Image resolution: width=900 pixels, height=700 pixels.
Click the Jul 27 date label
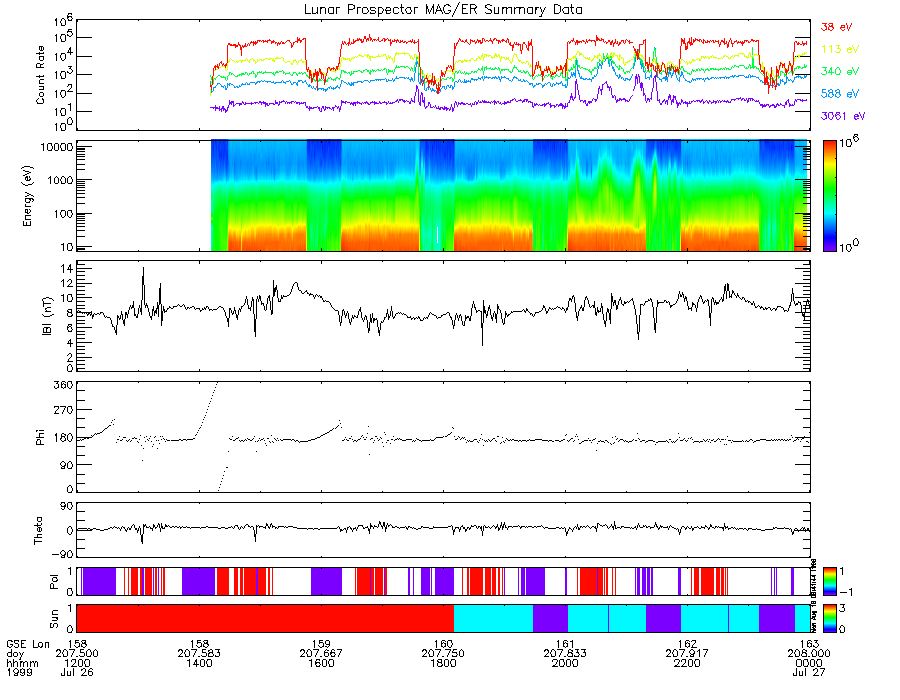pyautogui.click(x=809, y=672)
